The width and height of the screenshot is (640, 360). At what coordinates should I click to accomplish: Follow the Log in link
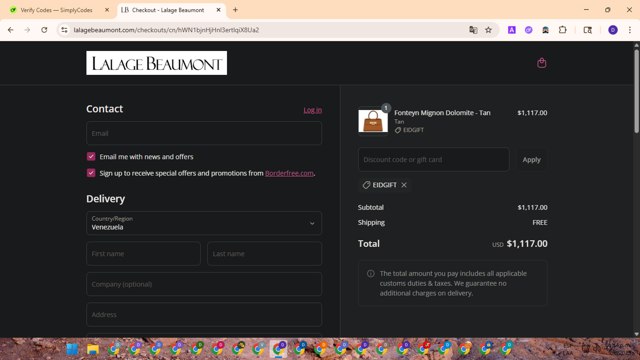pyautogui.click(x=313, y=110)
